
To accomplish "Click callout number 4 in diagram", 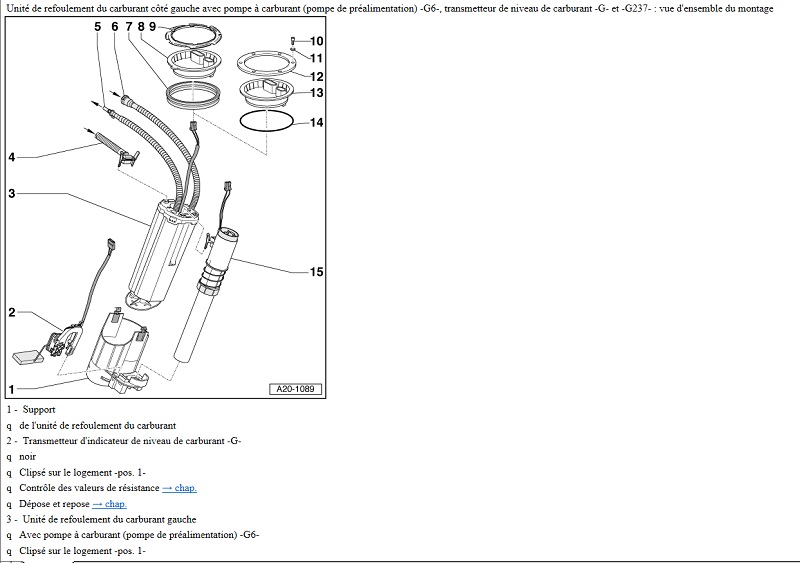I will click(x=11, y=157).
